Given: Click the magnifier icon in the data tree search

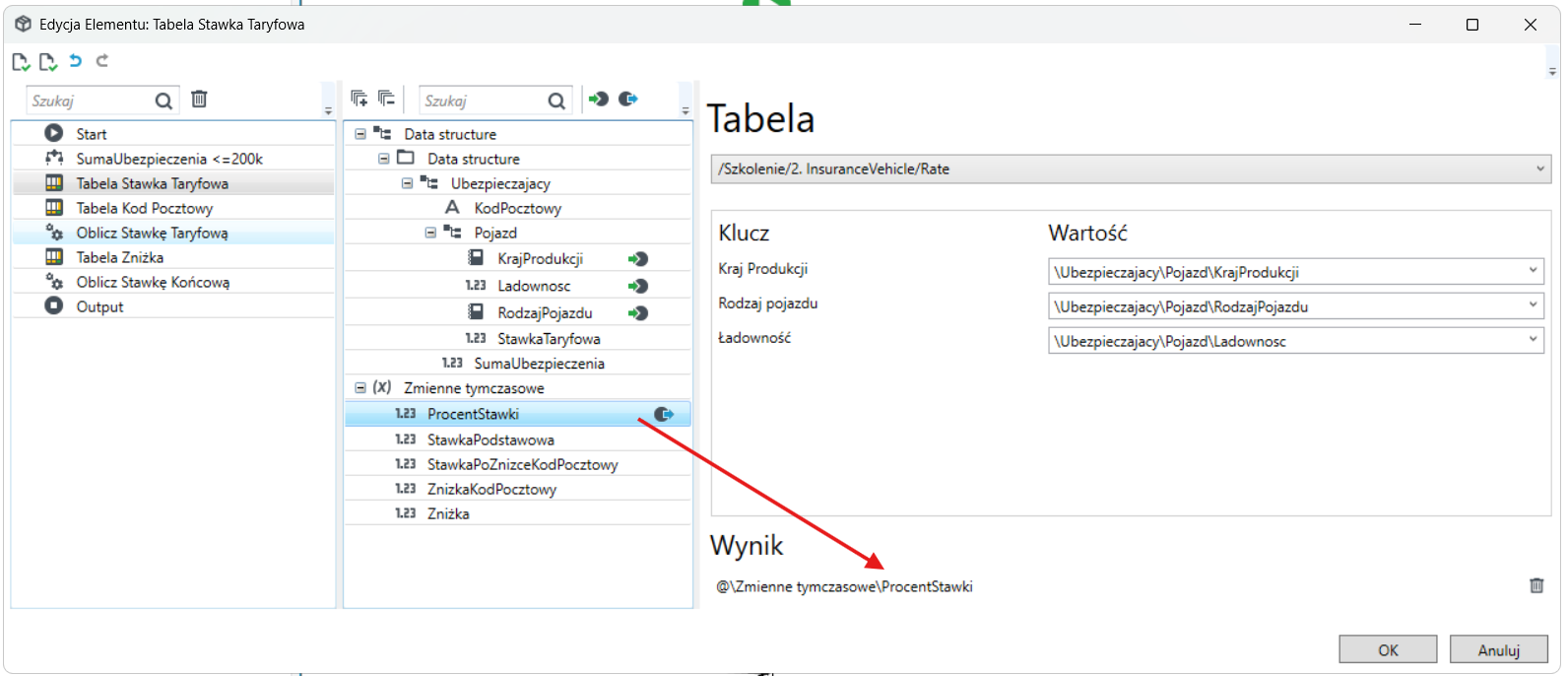Looking at the screenshot, I should [556, 101].
